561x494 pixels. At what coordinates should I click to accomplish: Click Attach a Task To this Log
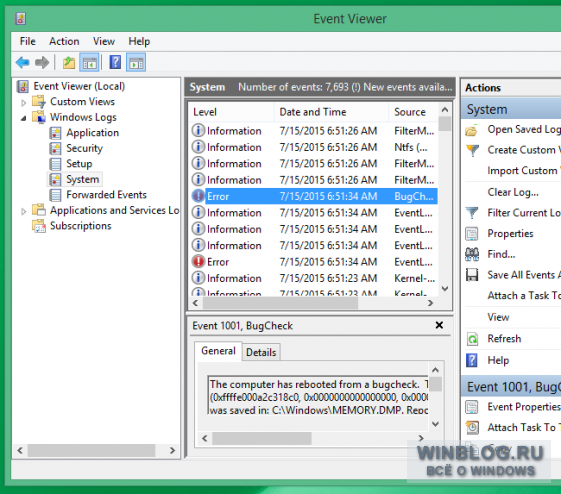(x=524, y=296)
